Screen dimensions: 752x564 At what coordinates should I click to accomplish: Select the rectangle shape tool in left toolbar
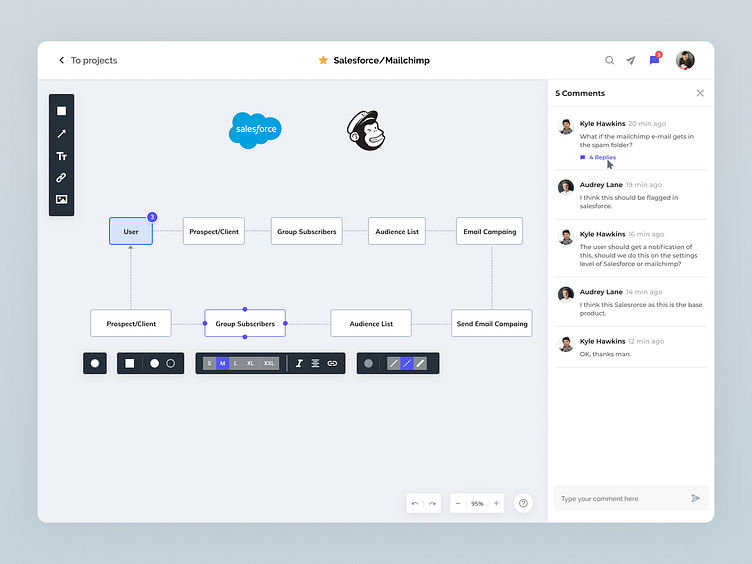[x=61, y=111]
